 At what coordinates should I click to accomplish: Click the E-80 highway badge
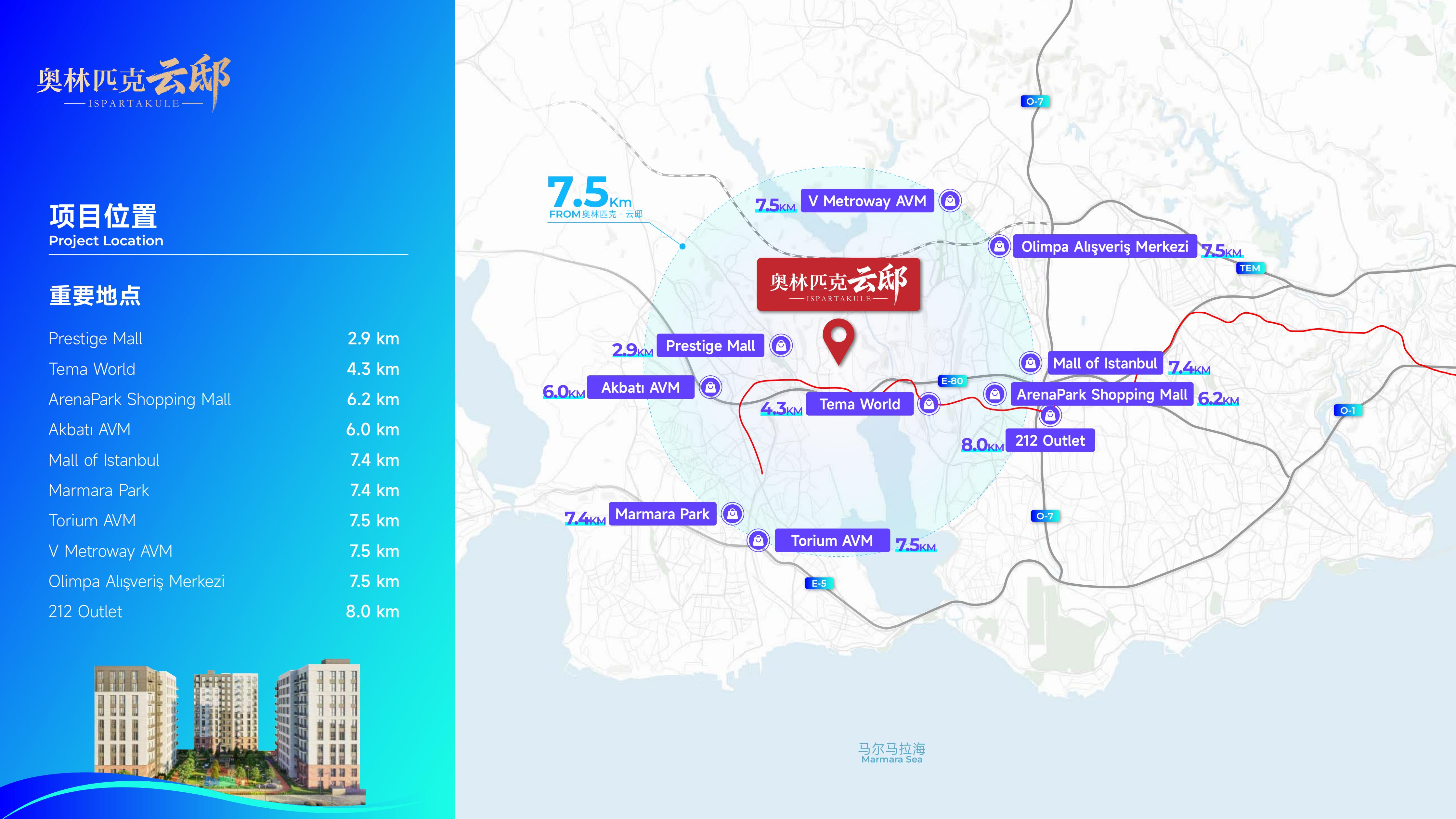[952, 381]
